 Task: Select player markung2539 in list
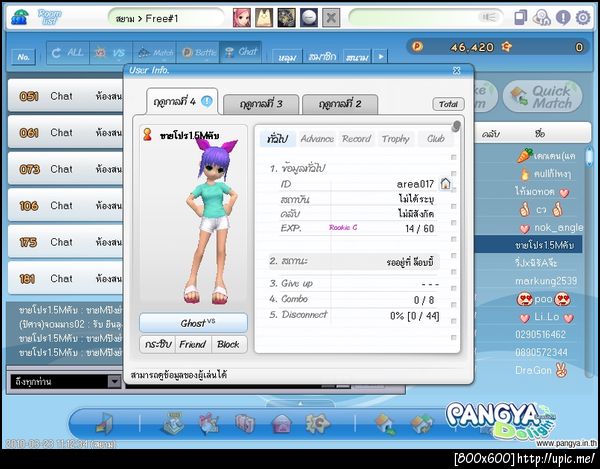pos(546,281)
